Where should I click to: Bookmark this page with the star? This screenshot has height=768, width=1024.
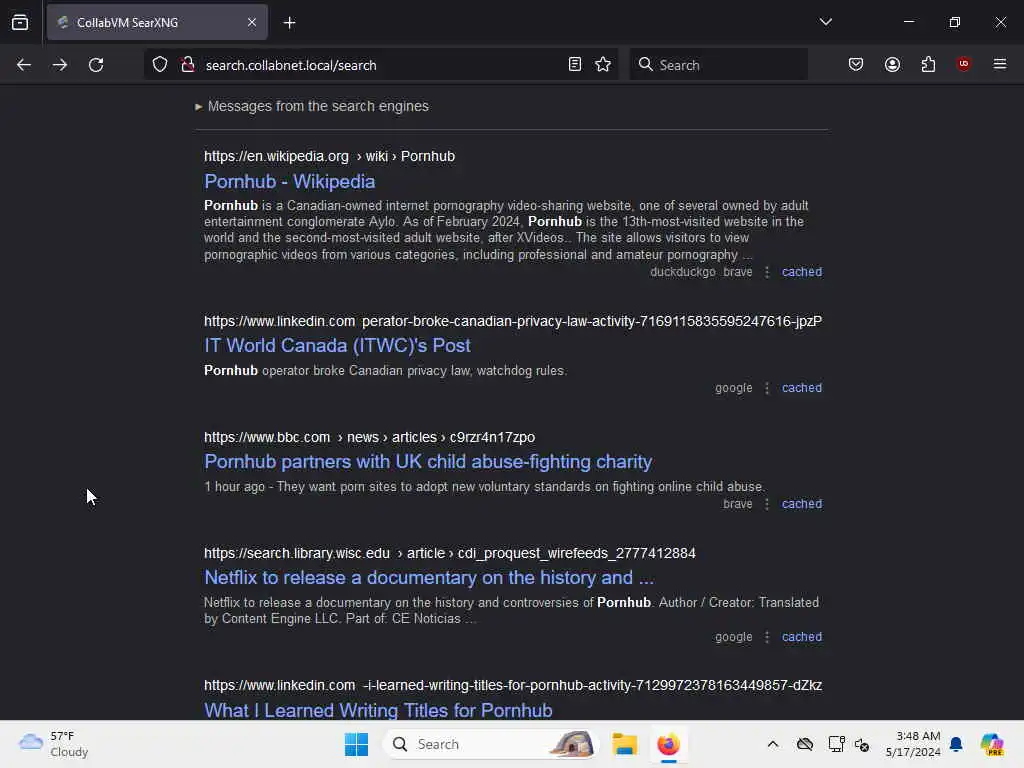click(603, 65)
